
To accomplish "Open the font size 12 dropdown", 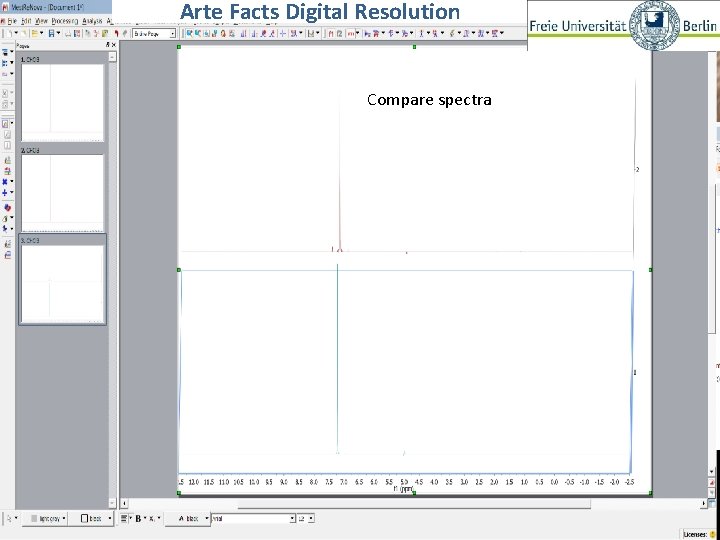I will click(x=305, y=518).
